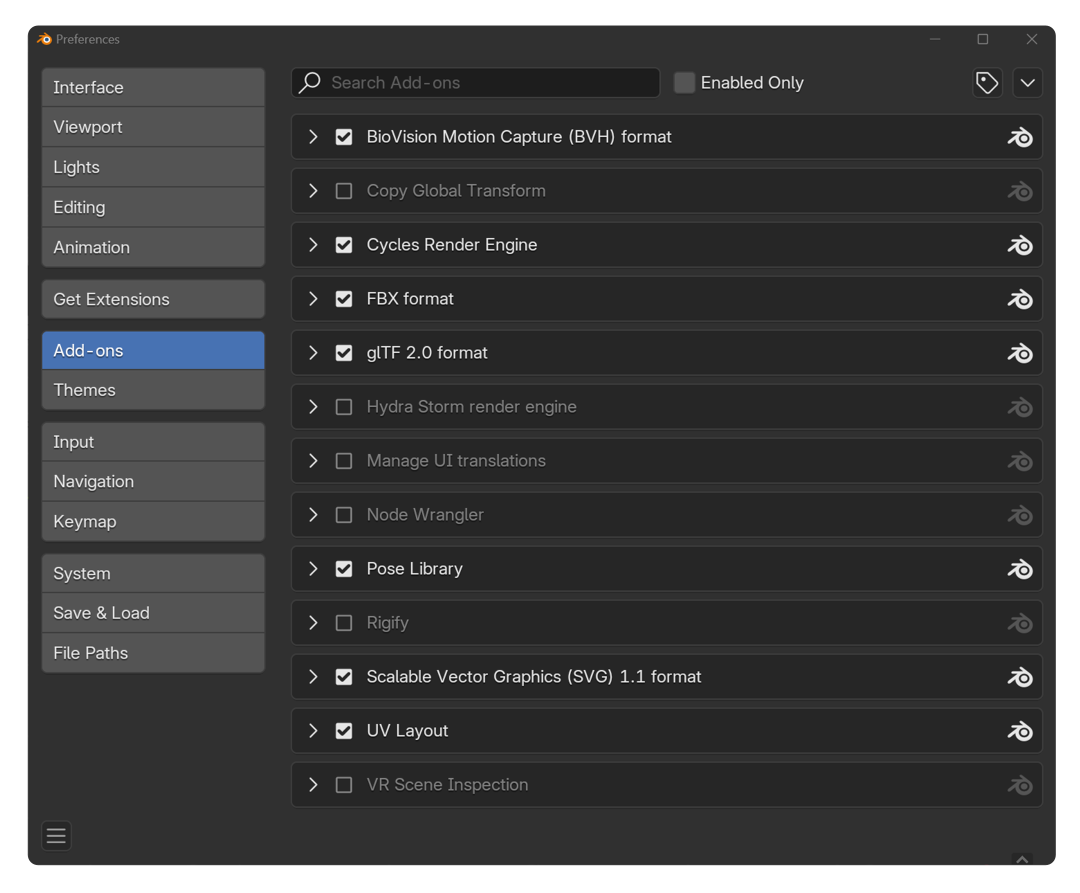1080x893 pixels.
Task: Uncheck the Pose Library add-on
Action: click(344, 569)
